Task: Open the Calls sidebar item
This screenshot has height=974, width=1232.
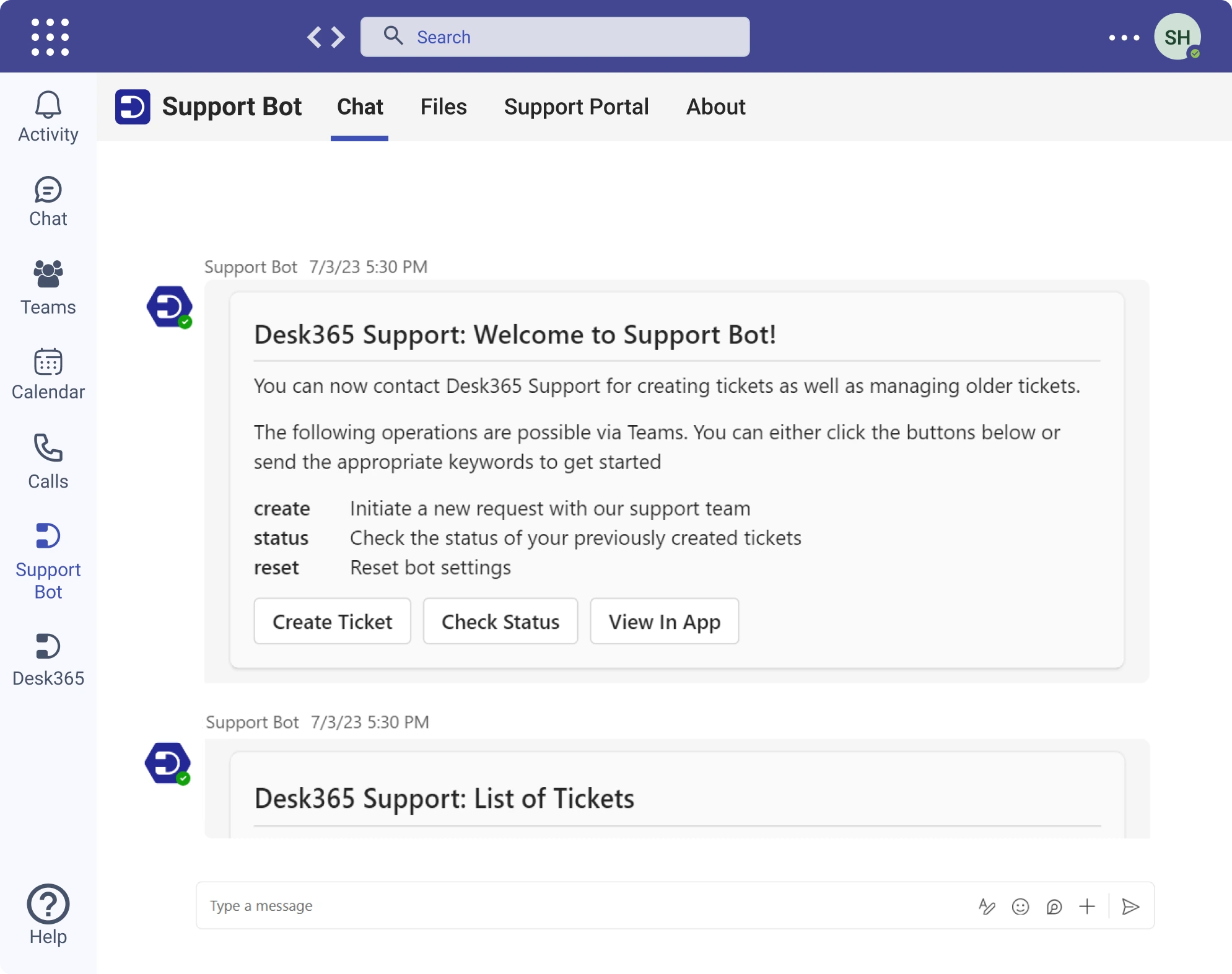Action: (x=48, y=462)
